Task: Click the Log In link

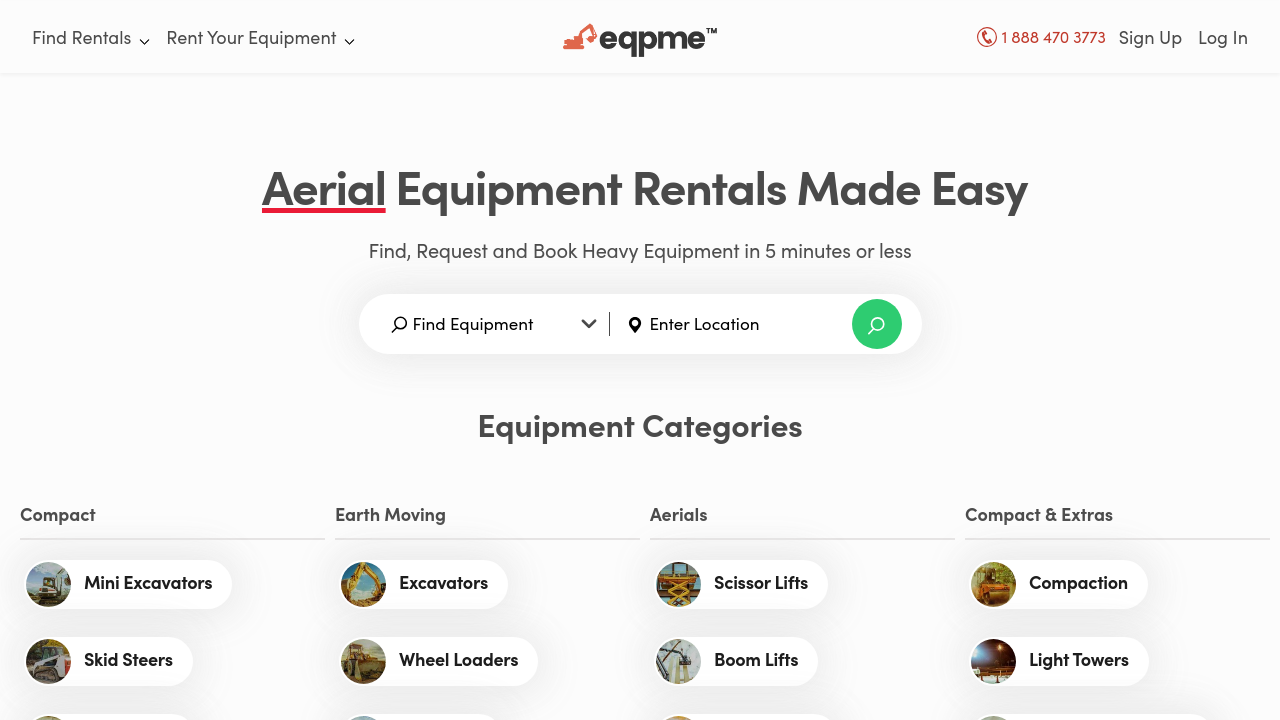Action: (1222, 38)
